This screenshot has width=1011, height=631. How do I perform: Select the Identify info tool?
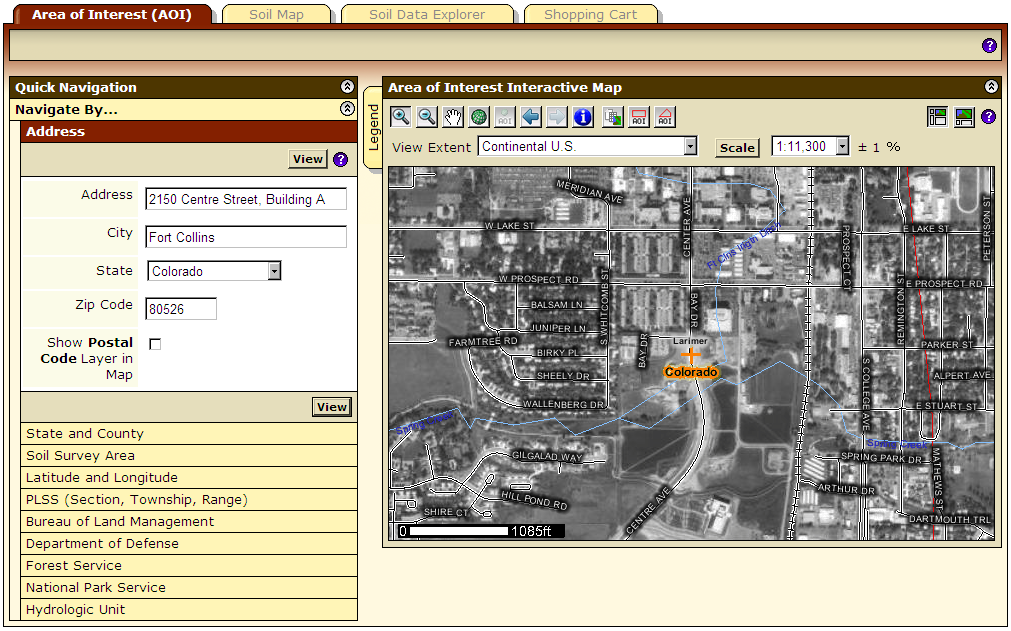(583, 117)
